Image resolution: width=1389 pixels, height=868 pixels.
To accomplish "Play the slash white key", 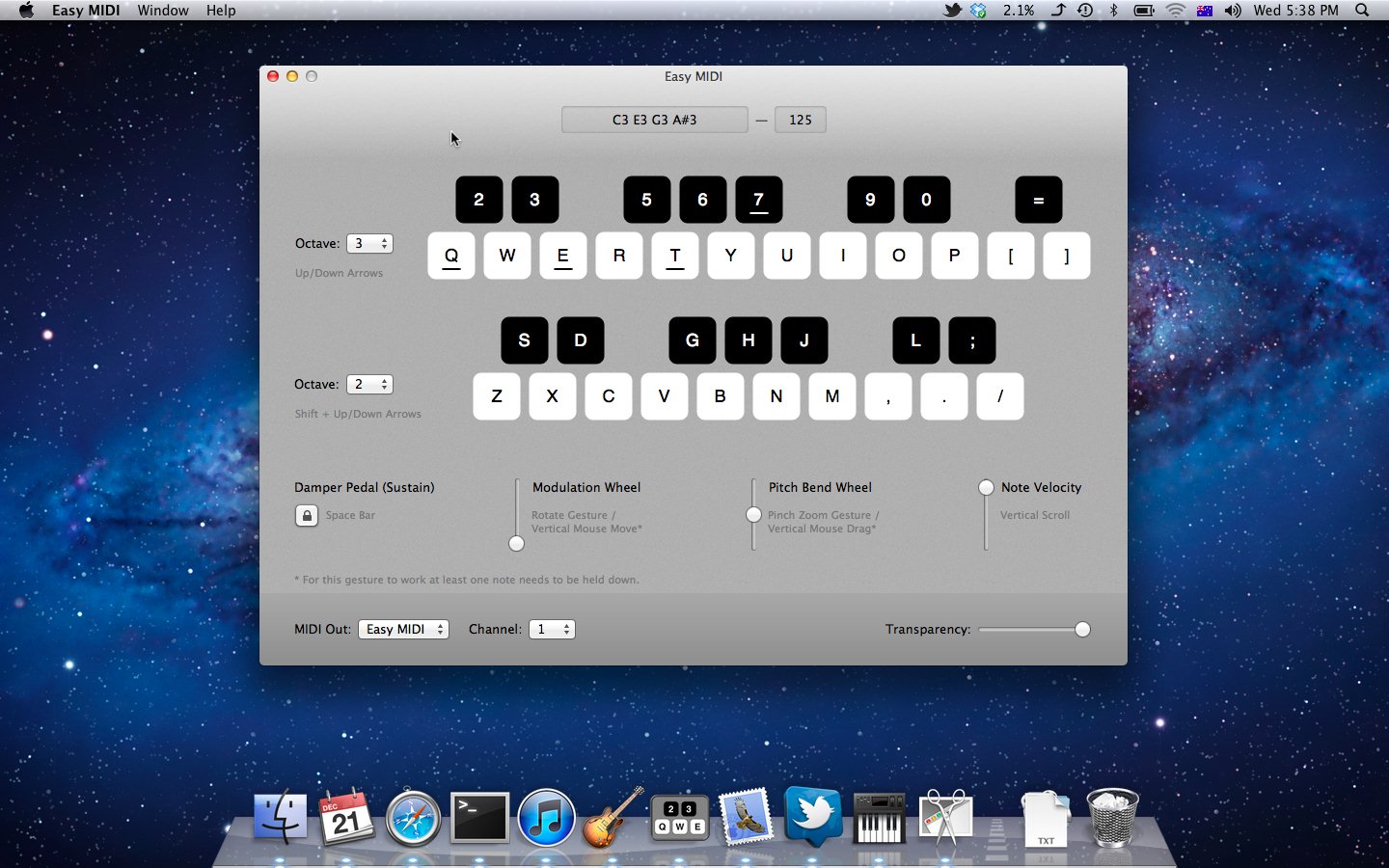I will (1000, 396).
